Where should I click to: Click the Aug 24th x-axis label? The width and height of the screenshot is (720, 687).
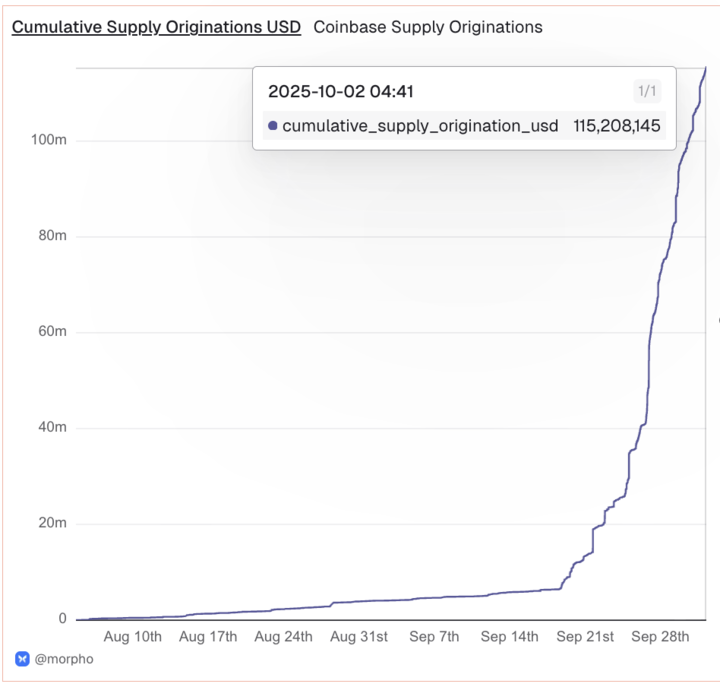point(283,636)
